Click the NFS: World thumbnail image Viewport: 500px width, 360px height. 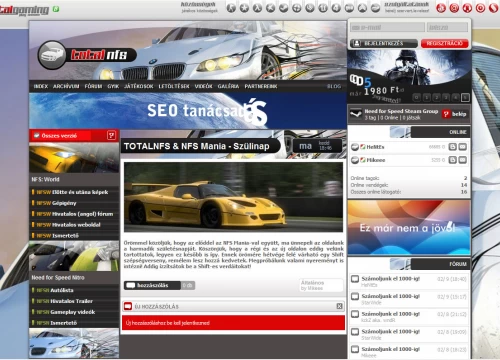[x=74, y=158]
